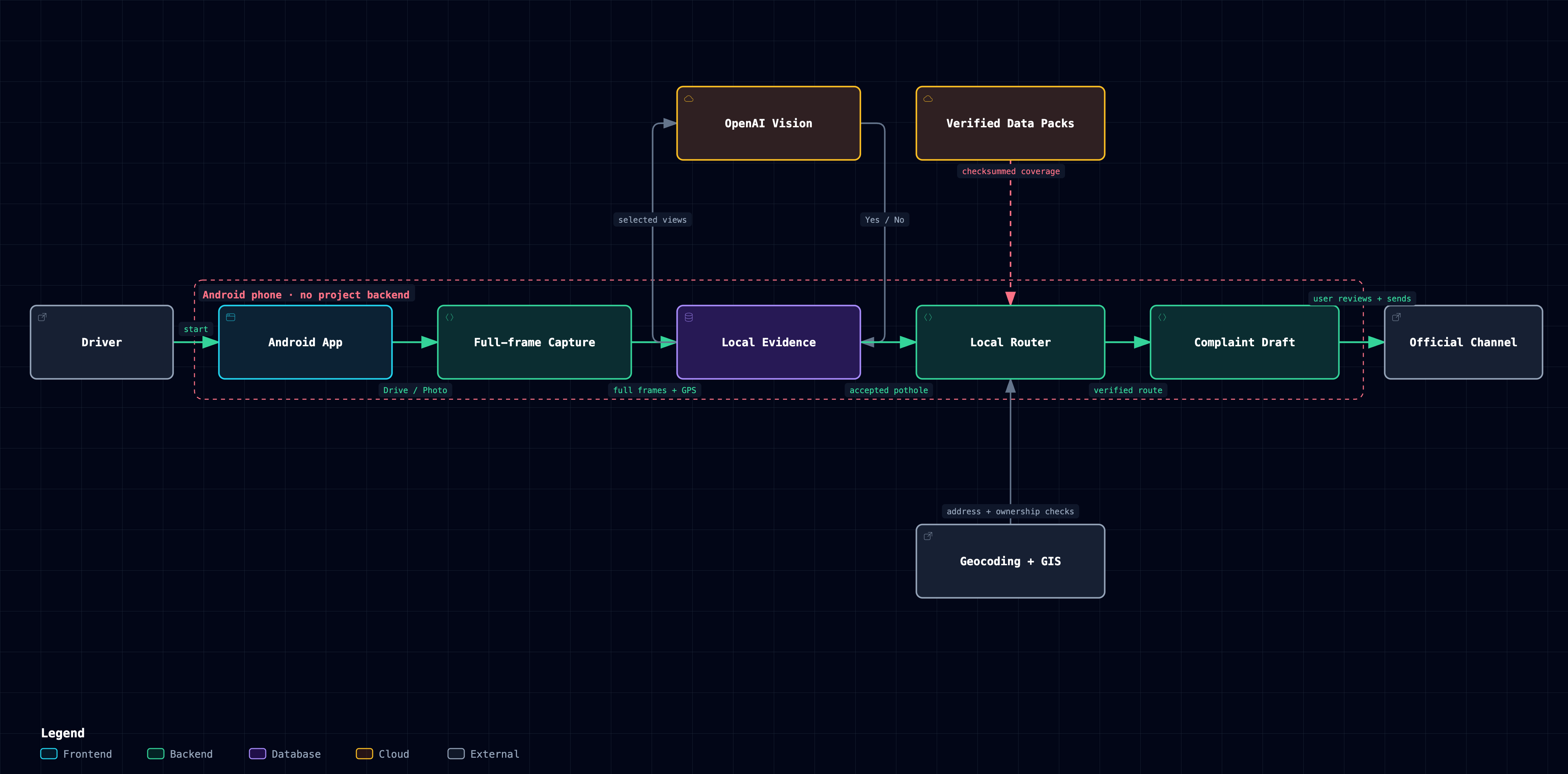Click the Cloud legend swatch

[x=365, y=754]
